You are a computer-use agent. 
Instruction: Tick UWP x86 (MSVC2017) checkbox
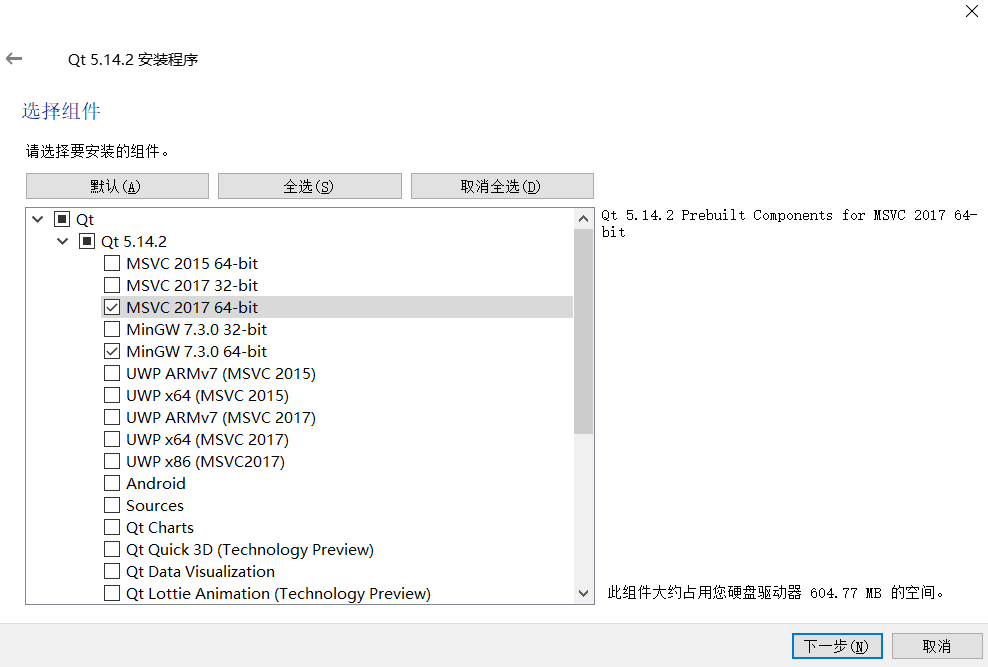(112, 462)
